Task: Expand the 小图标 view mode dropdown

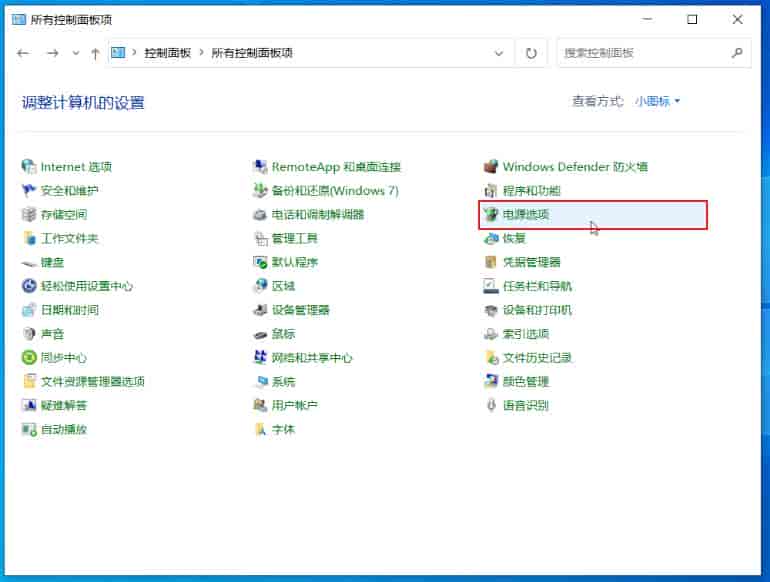Action: pos(658,101)
